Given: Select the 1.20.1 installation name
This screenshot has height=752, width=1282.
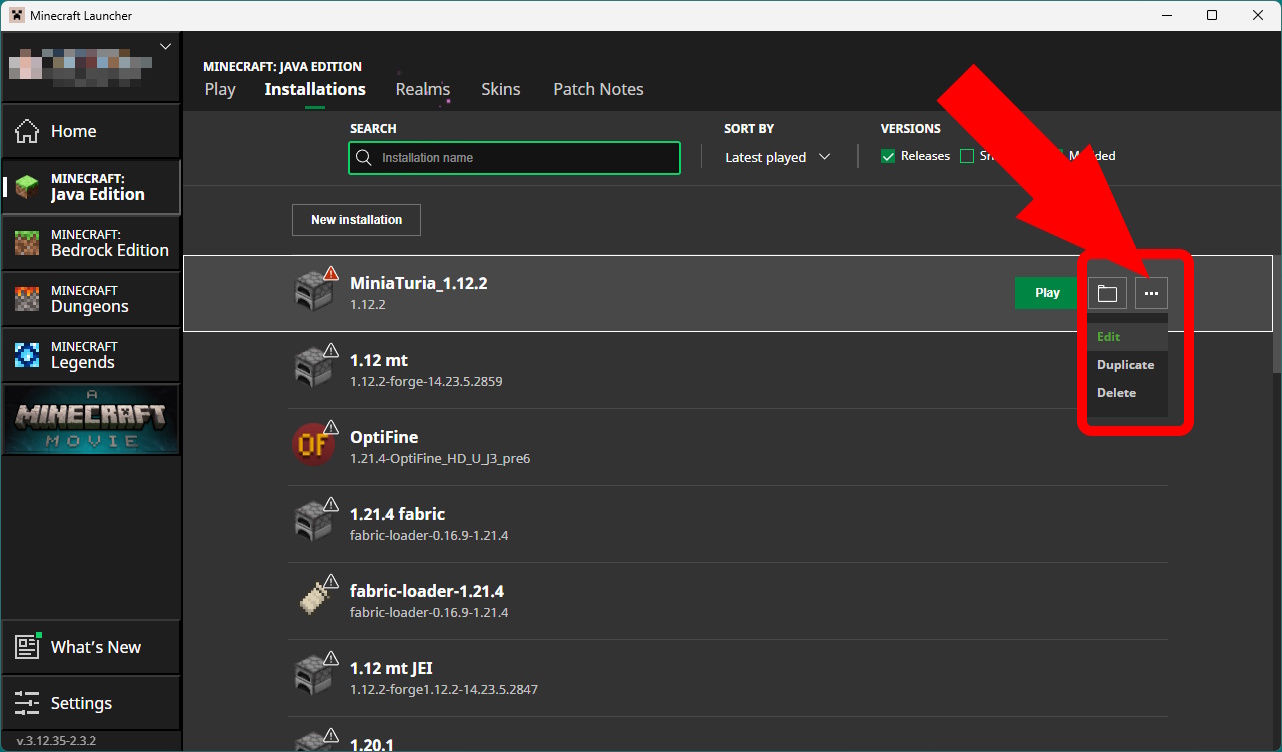Looking at the screenshot, I should pos(373,745).
